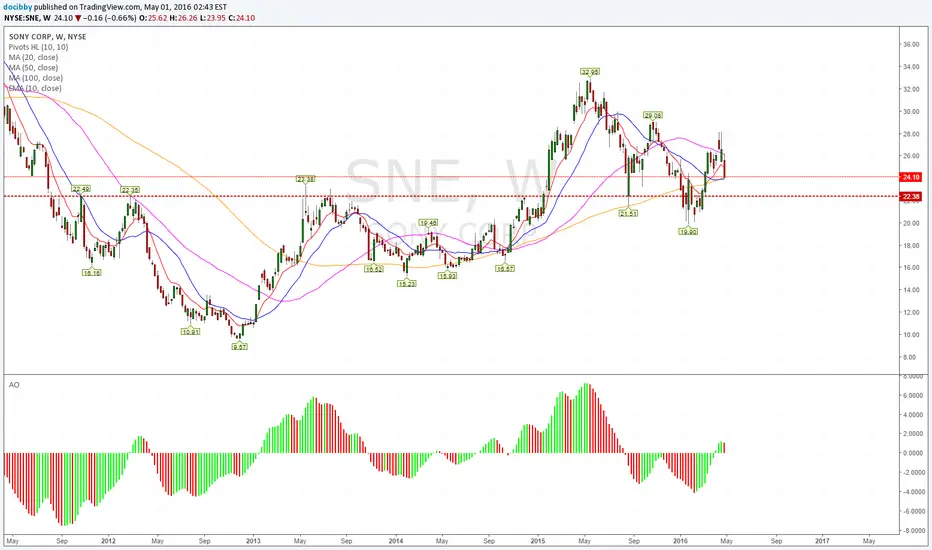Click the 26.00 price axis label
932x550 pixels.
click(x=911, y=156)
